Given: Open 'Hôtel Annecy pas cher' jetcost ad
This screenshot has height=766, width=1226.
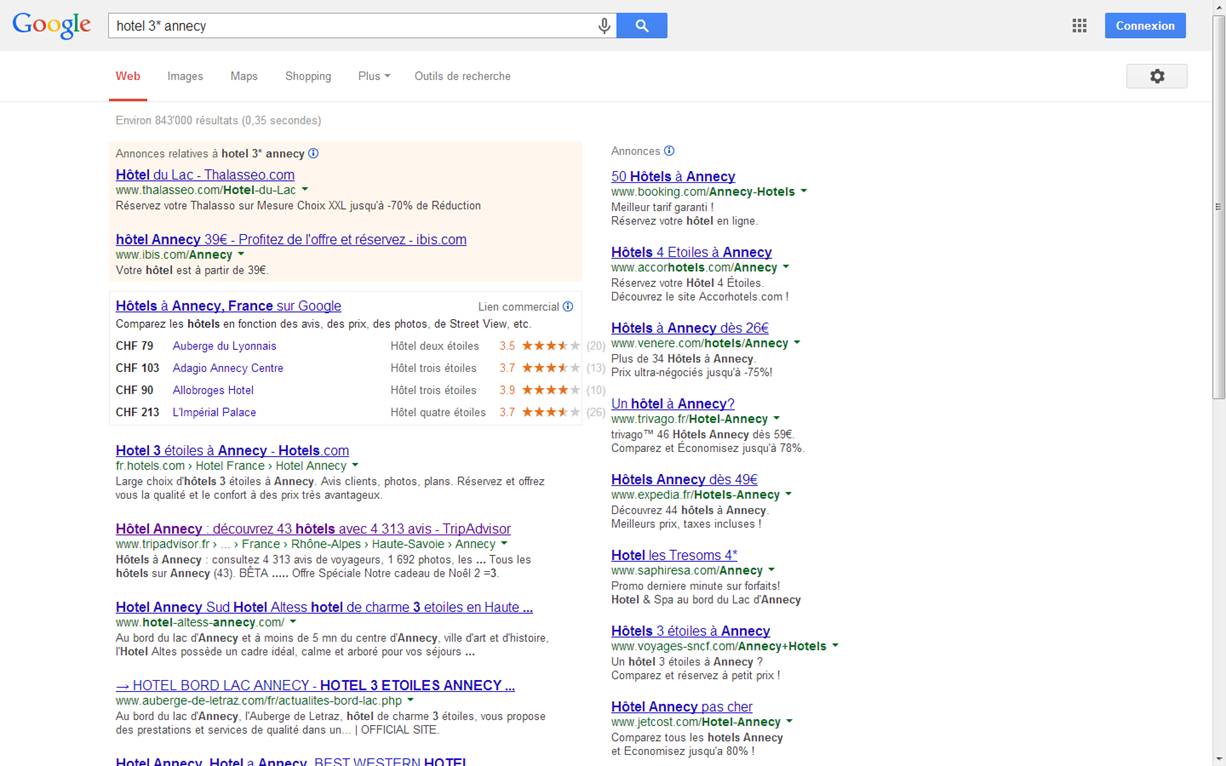Looking at the screenshot, I should (682, 707).
